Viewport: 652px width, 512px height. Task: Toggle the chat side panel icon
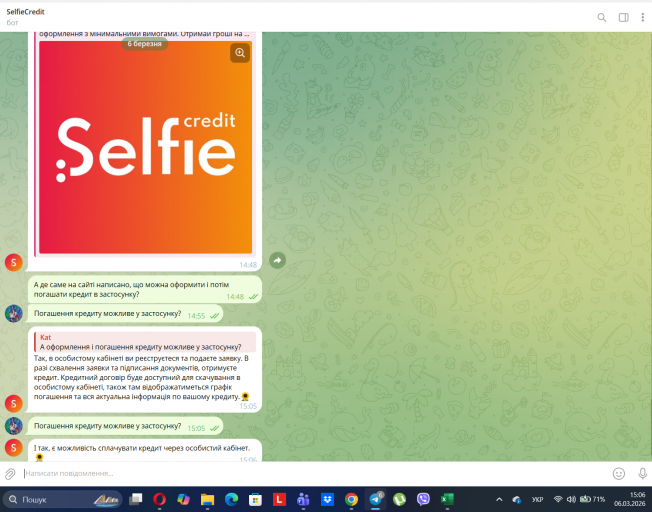[x=623, y=17]
